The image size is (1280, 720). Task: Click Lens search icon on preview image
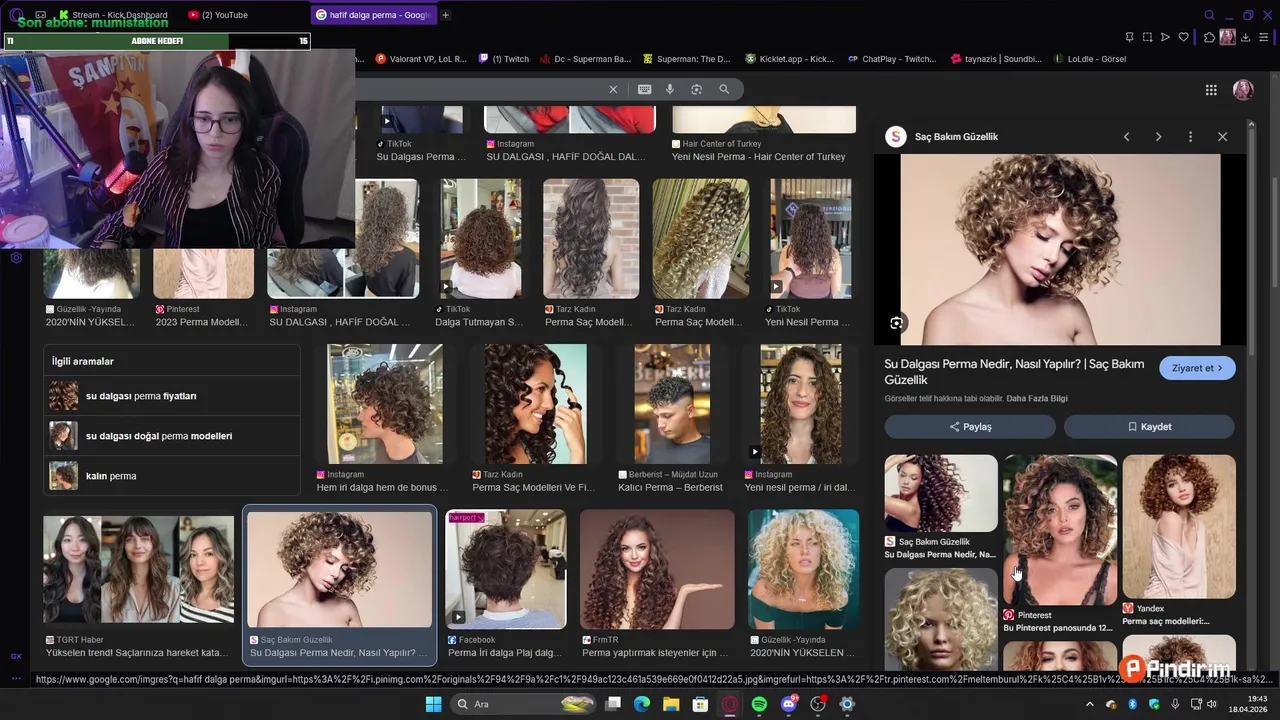pyautogui.click(x=896, y=323)
